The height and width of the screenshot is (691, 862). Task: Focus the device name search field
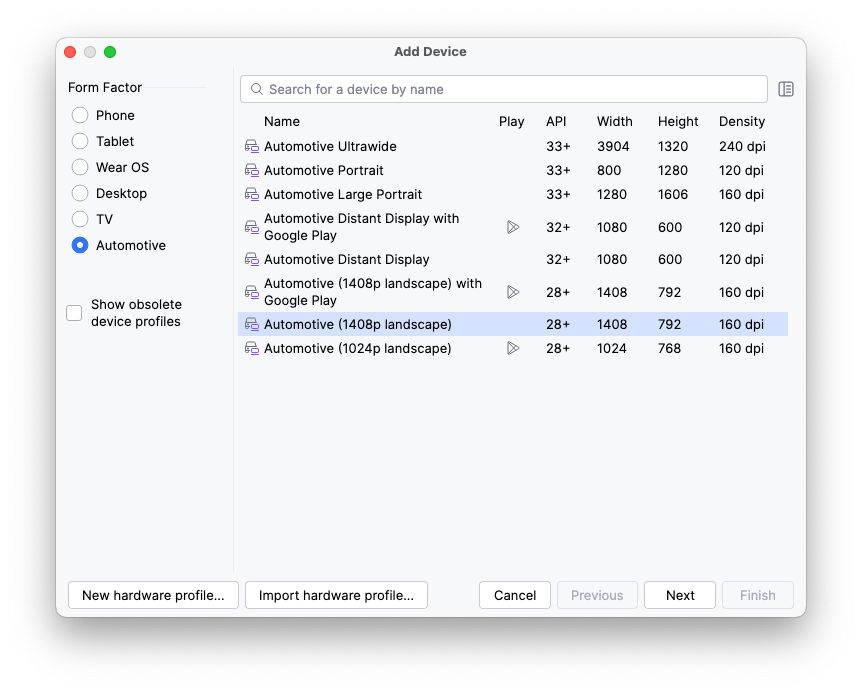510,89
